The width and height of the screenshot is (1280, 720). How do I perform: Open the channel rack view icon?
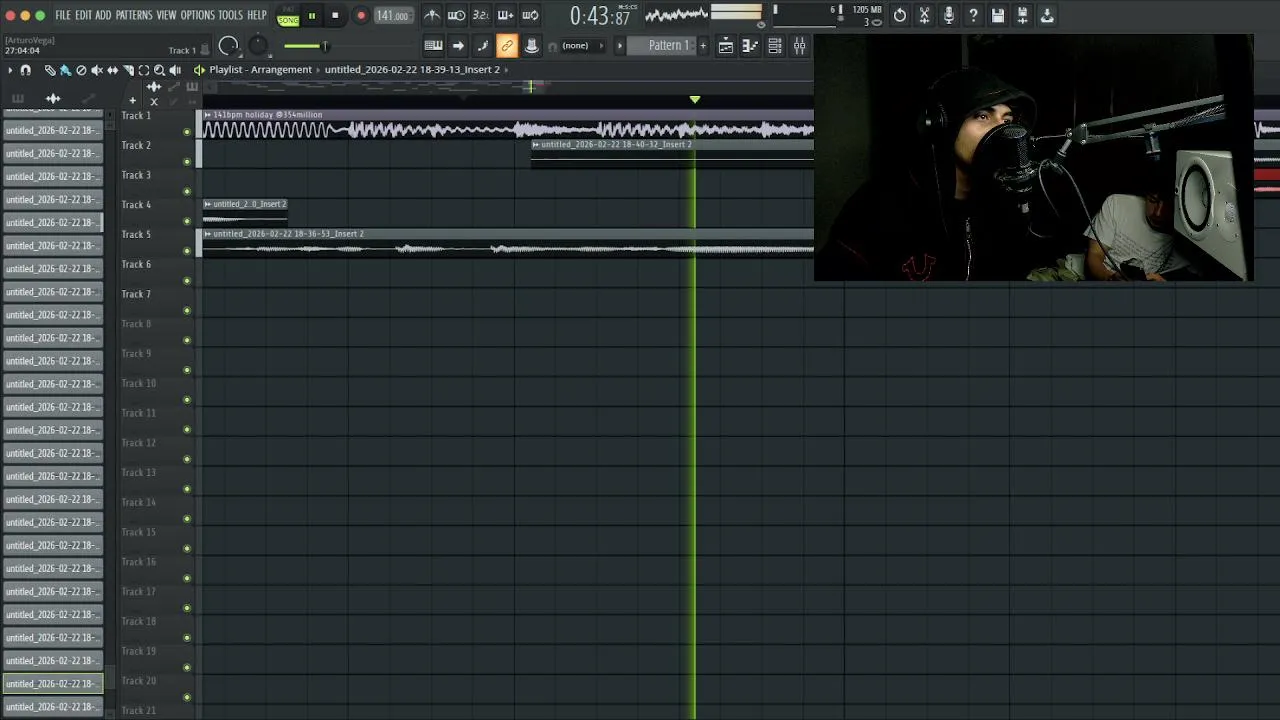pos(775,45)
